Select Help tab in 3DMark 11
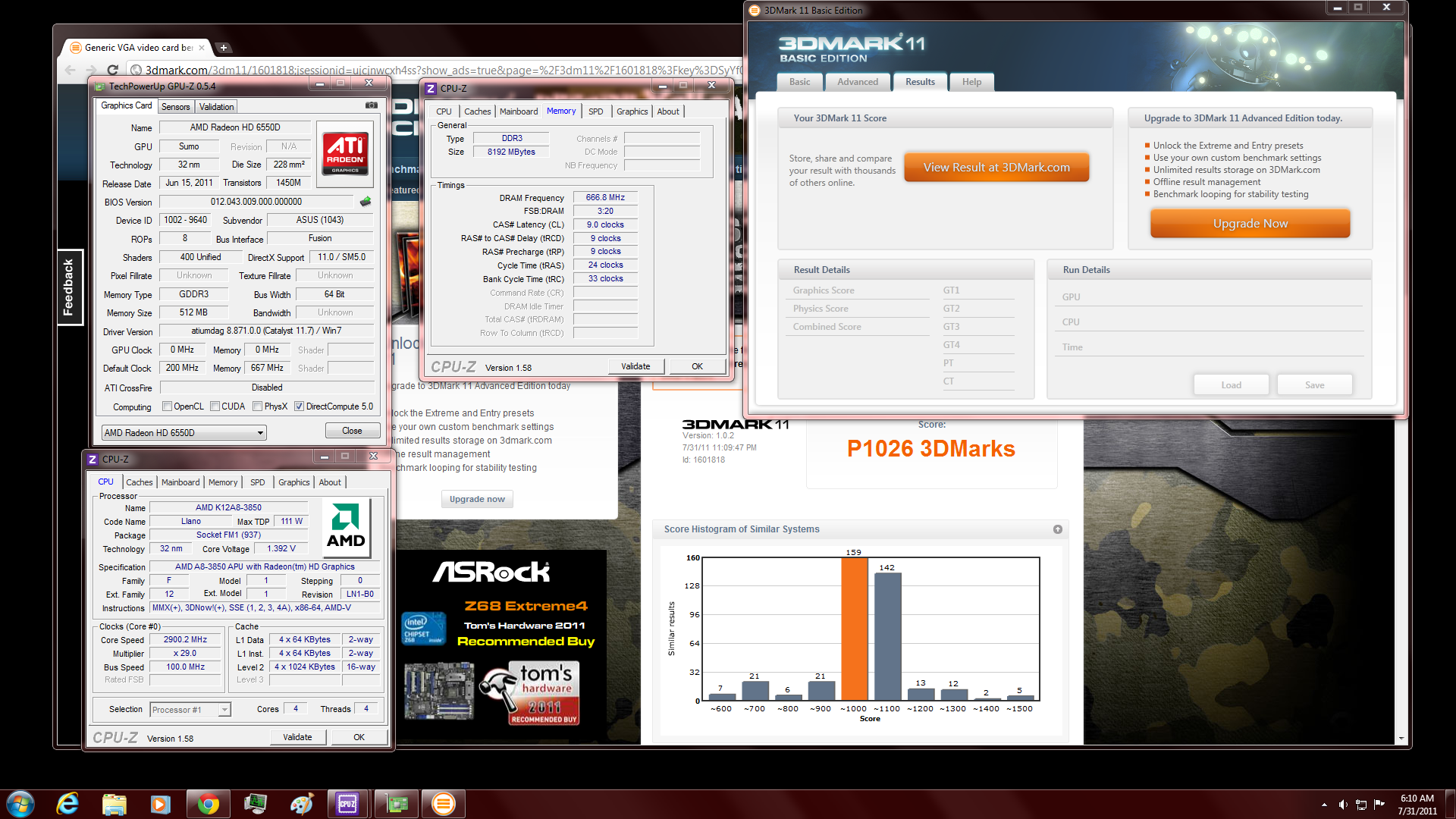Screen dimensions: 1456x819 tap(971, 82)
